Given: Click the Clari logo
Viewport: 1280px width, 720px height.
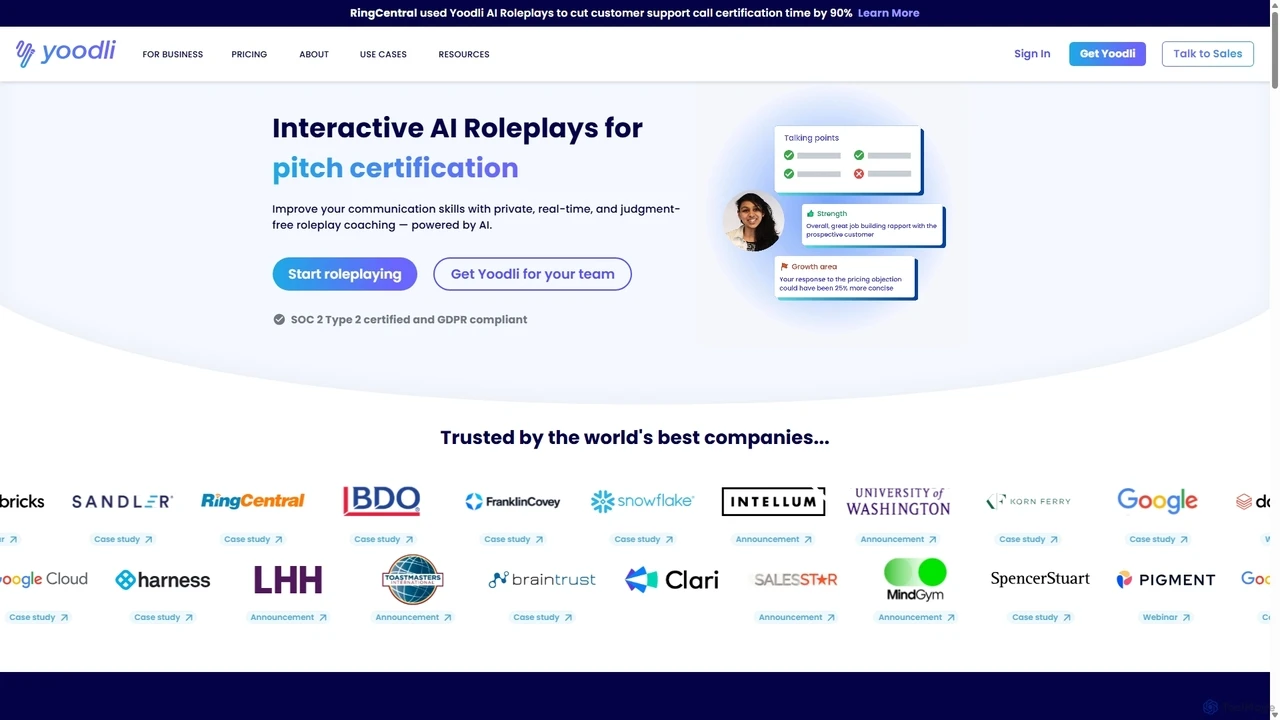Looking at the screenshot, I should point(672,580).
